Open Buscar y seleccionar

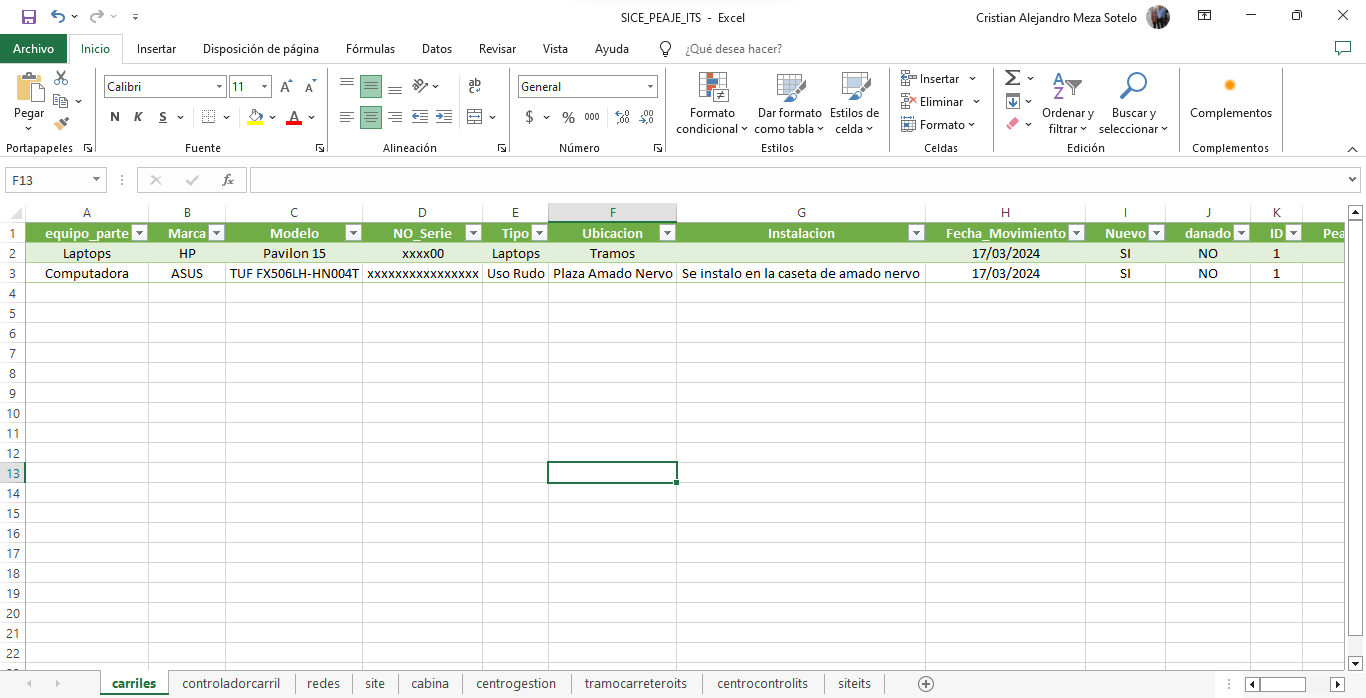[1134, 104]
